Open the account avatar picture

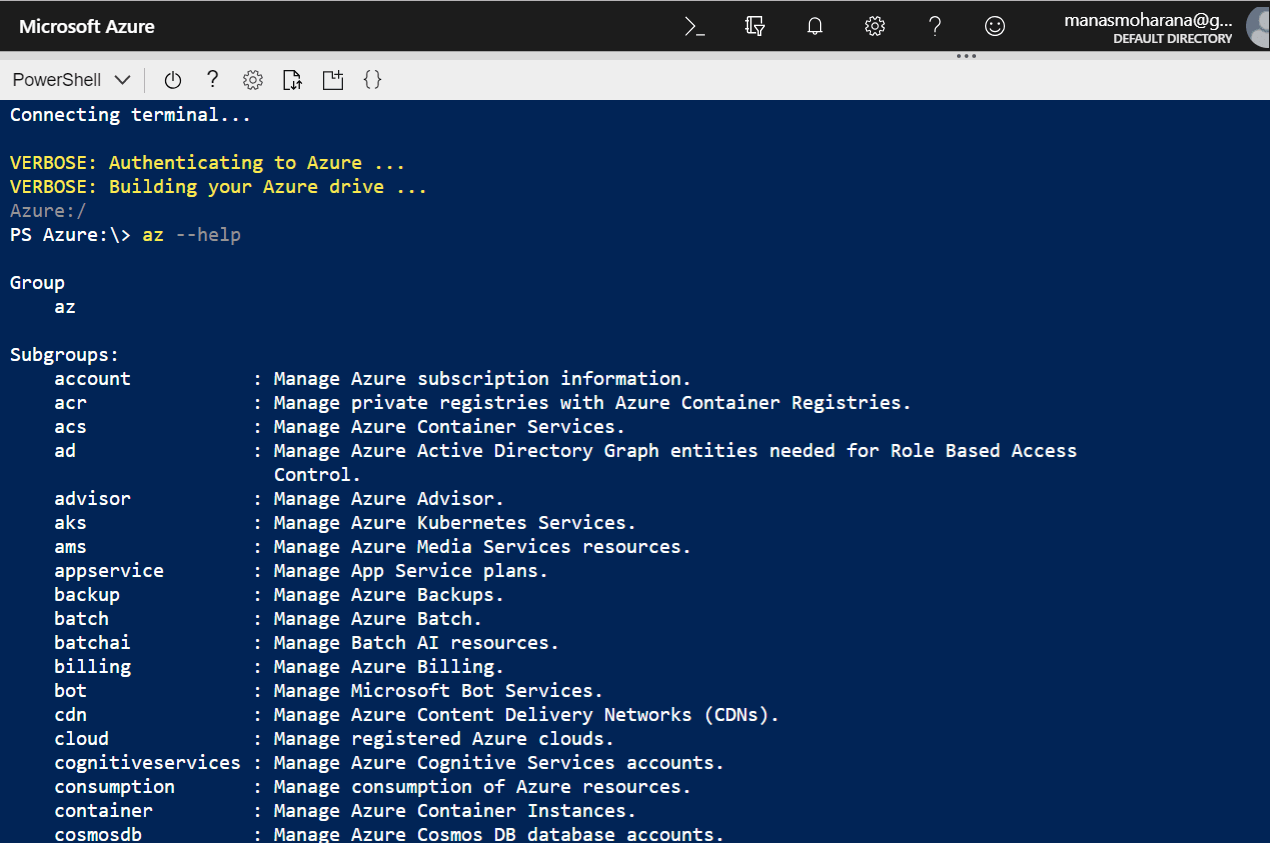click(x=1255, y=26)
